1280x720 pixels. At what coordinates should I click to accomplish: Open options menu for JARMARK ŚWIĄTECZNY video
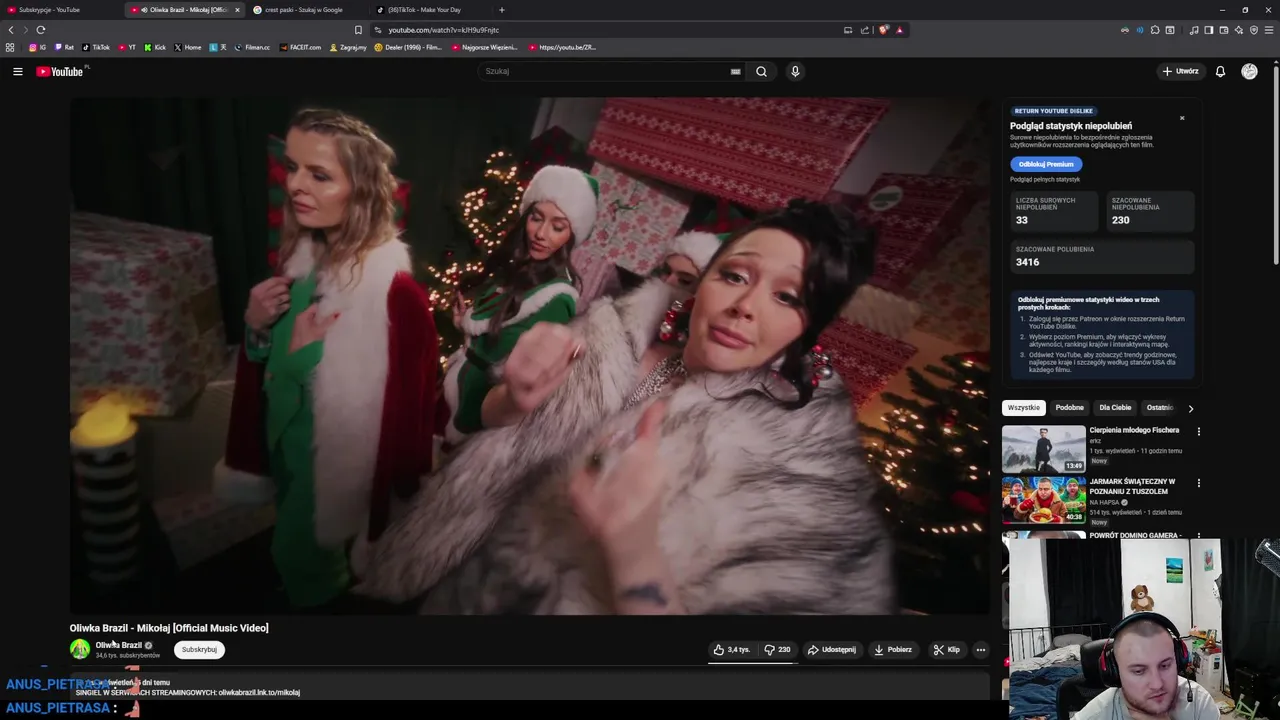pos(1198,483)
